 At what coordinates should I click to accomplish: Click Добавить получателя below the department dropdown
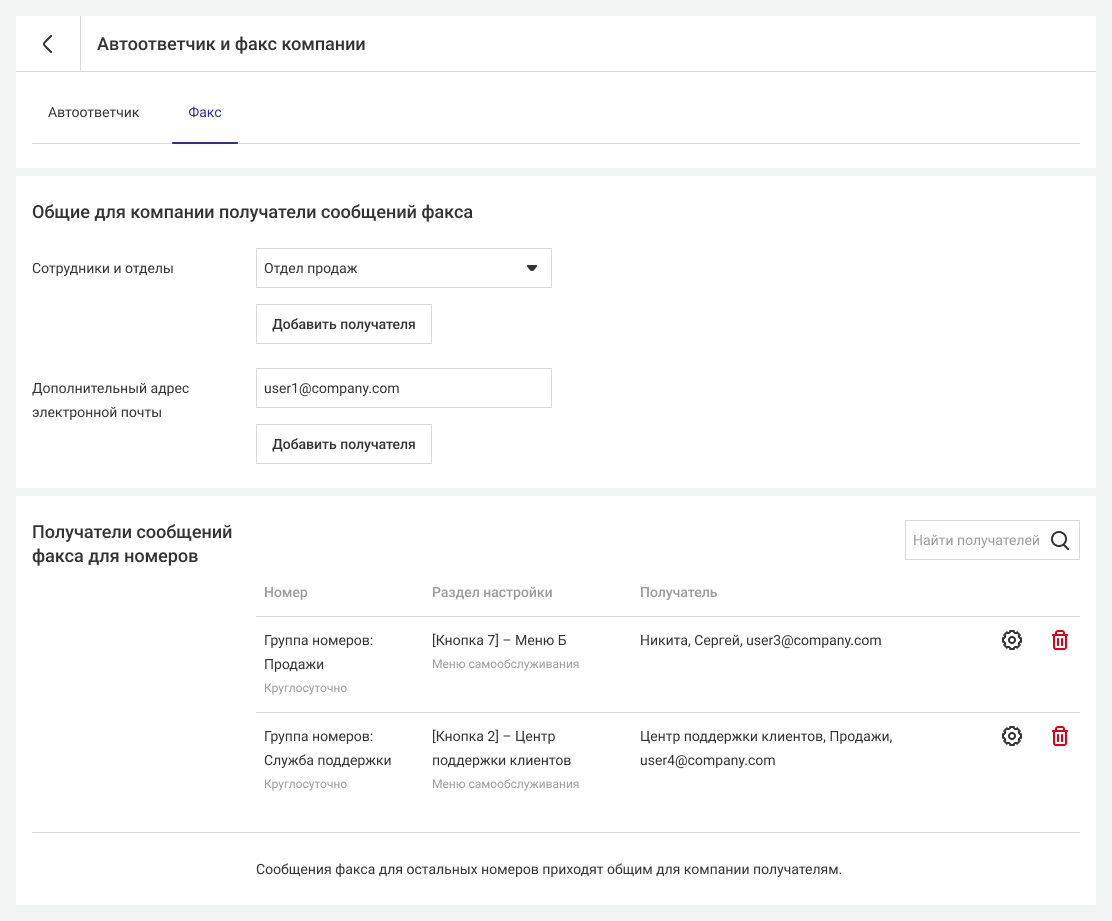point(343,324)
